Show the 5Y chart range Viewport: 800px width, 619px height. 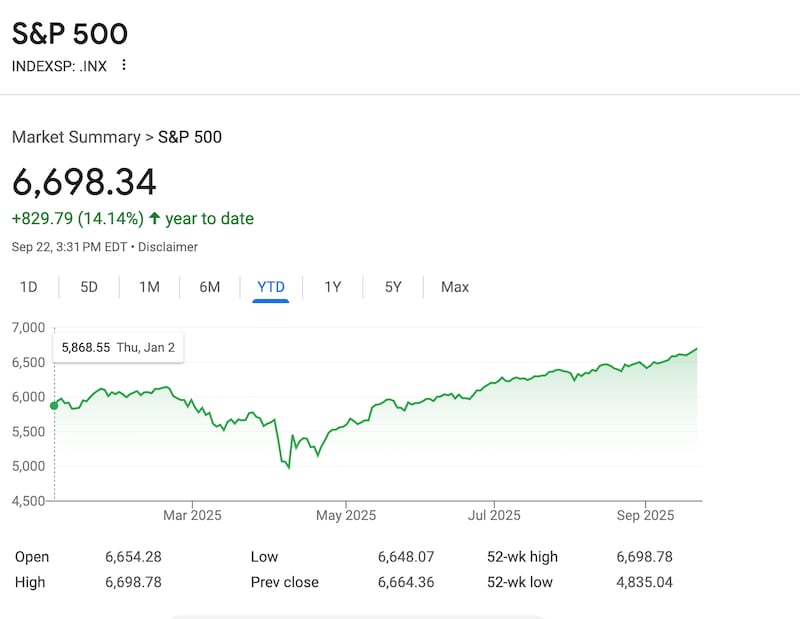(x=393, y=287)
